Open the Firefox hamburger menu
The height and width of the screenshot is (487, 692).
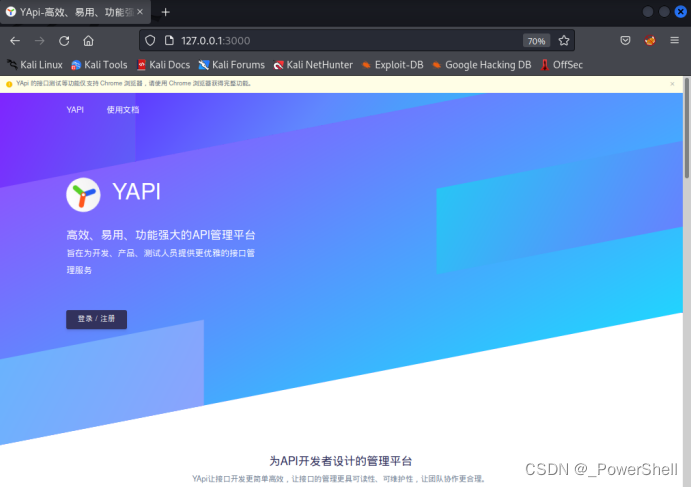click(674, 41)
